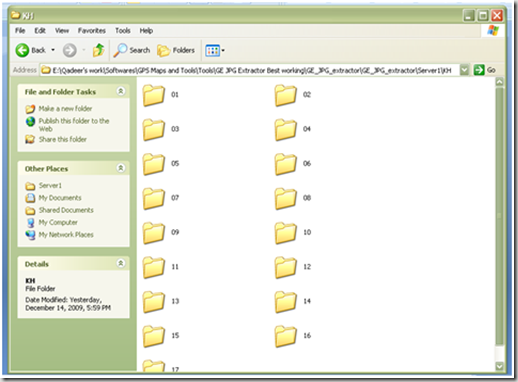The image size is (518, 382).
Task: Select folder icon 12
Action: point(286,267)
